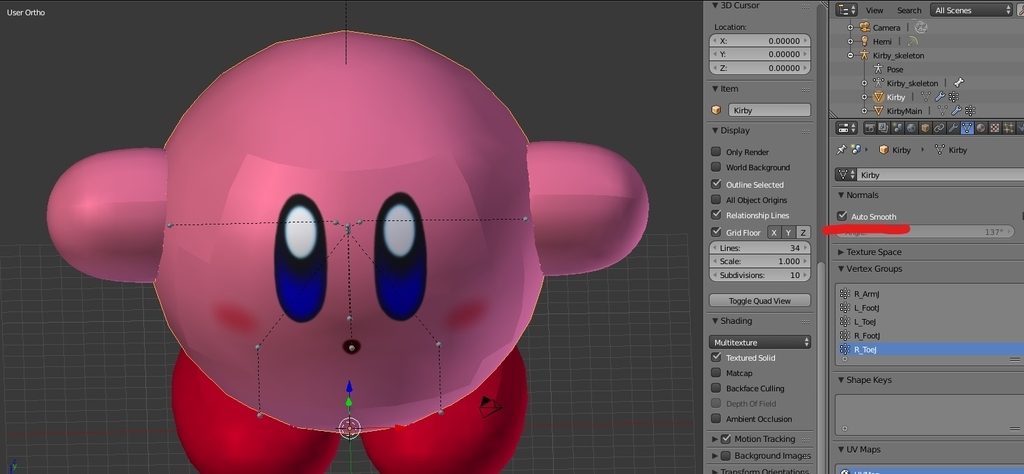
Task: Click the grid Lines value field
Action: pos(760,248)
